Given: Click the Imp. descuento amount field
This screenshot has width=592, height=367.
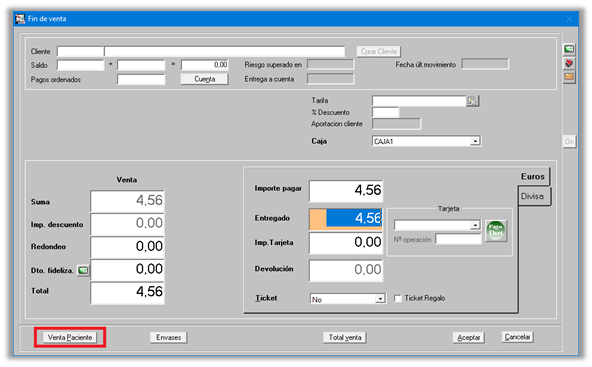Looking at the screenshot, I should (127, 224).
